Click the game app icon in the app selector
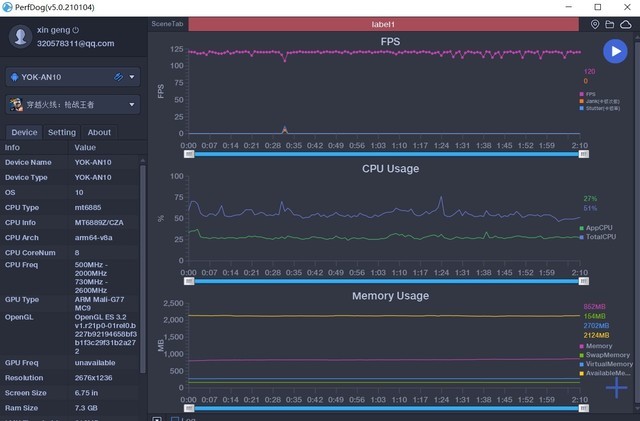Screen dimensions: 640x421 [16, 105]
